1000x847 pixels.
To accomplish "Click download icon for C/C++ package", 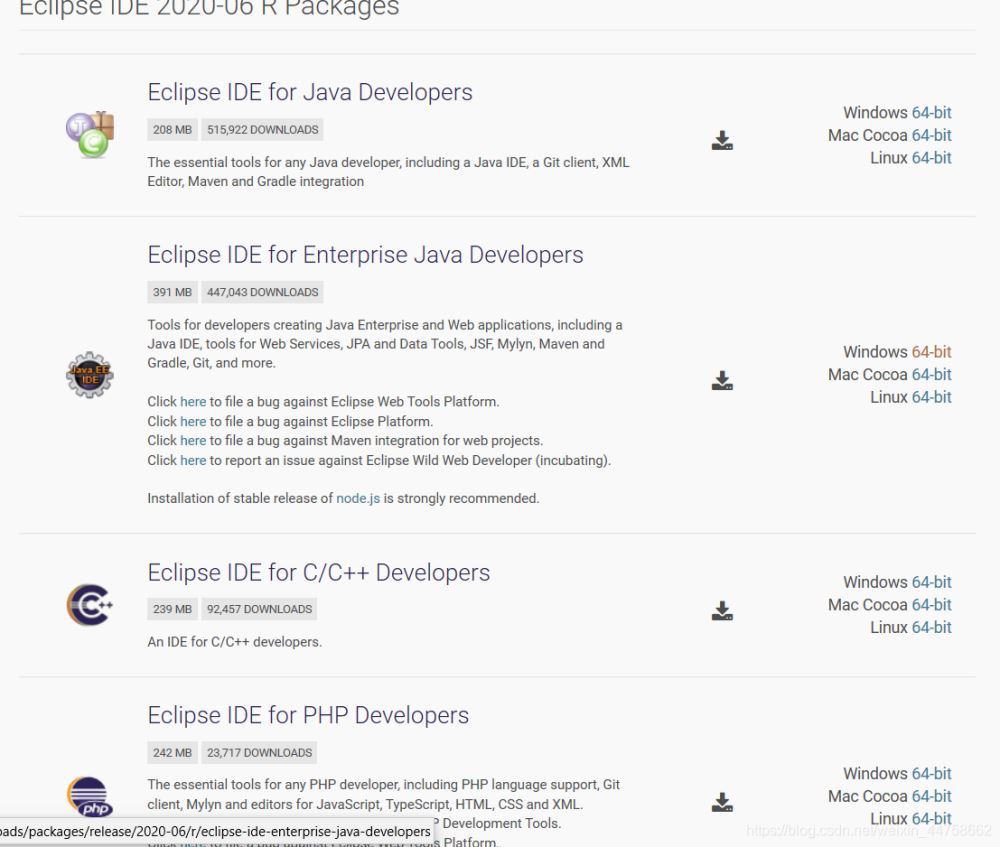I will click(x=722, y=610).
